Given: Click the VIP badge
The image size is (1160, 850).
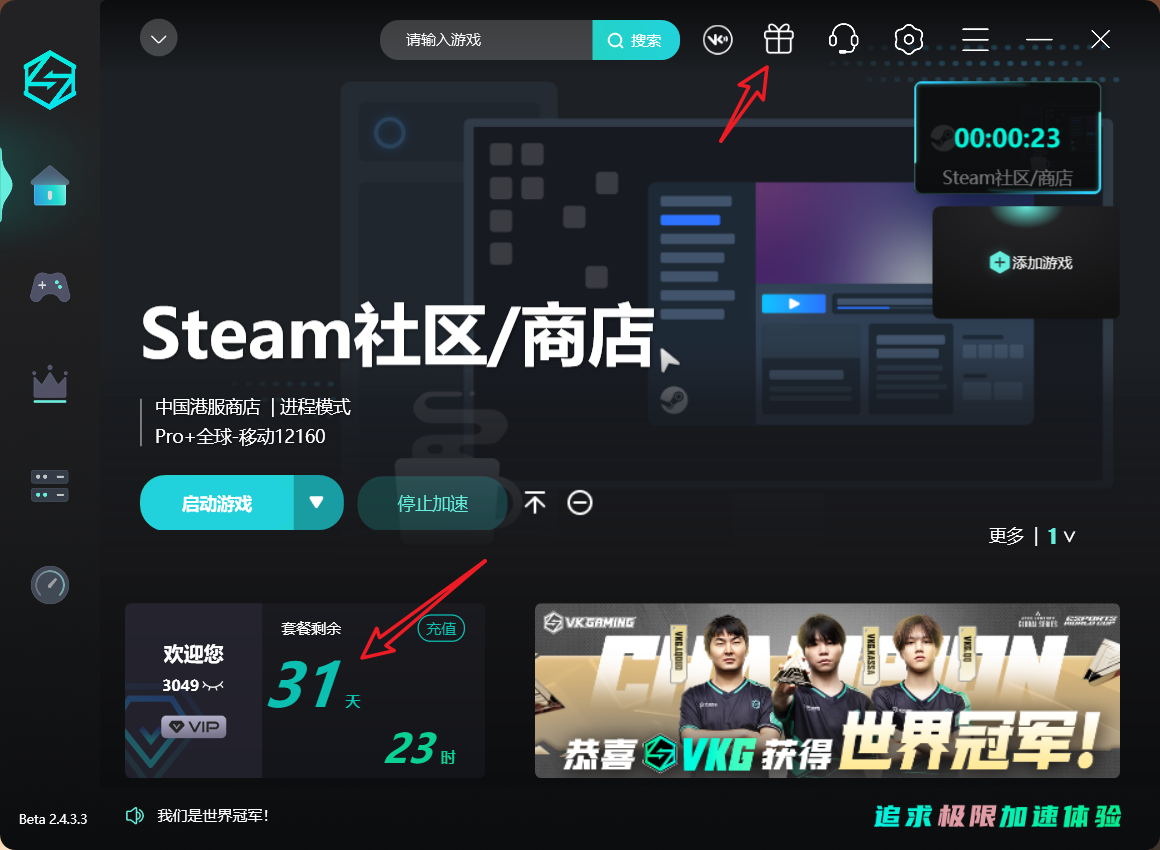Looking at the screenshot, I should point(194,726).
